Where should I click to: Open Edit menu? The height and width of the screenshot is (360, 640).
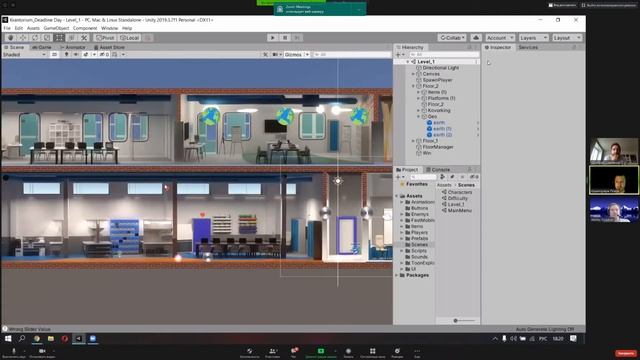(19, 29)
